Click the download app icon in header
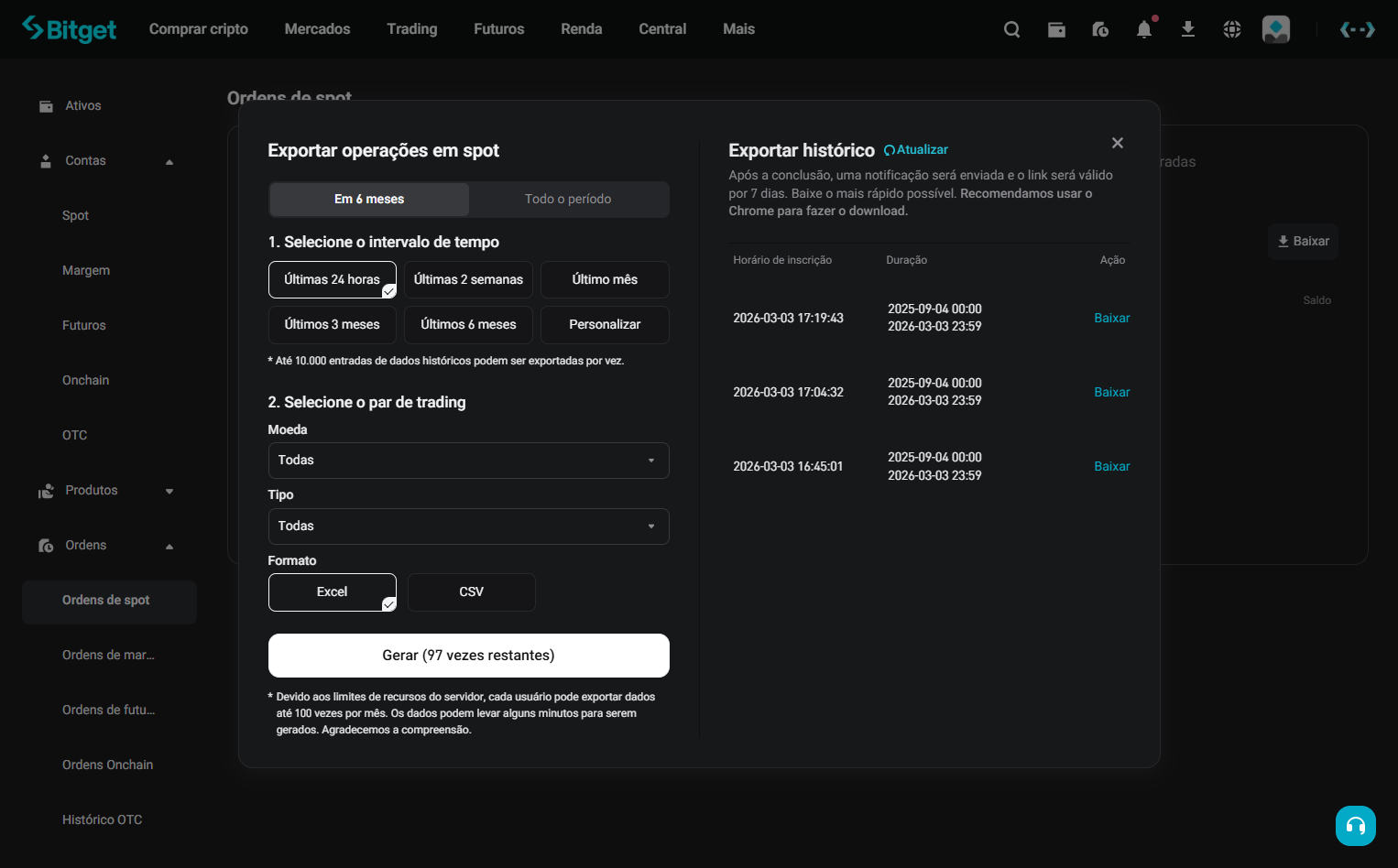Screen dimensions: 1398x868 pyautogui.click(x=1188, y=29)
